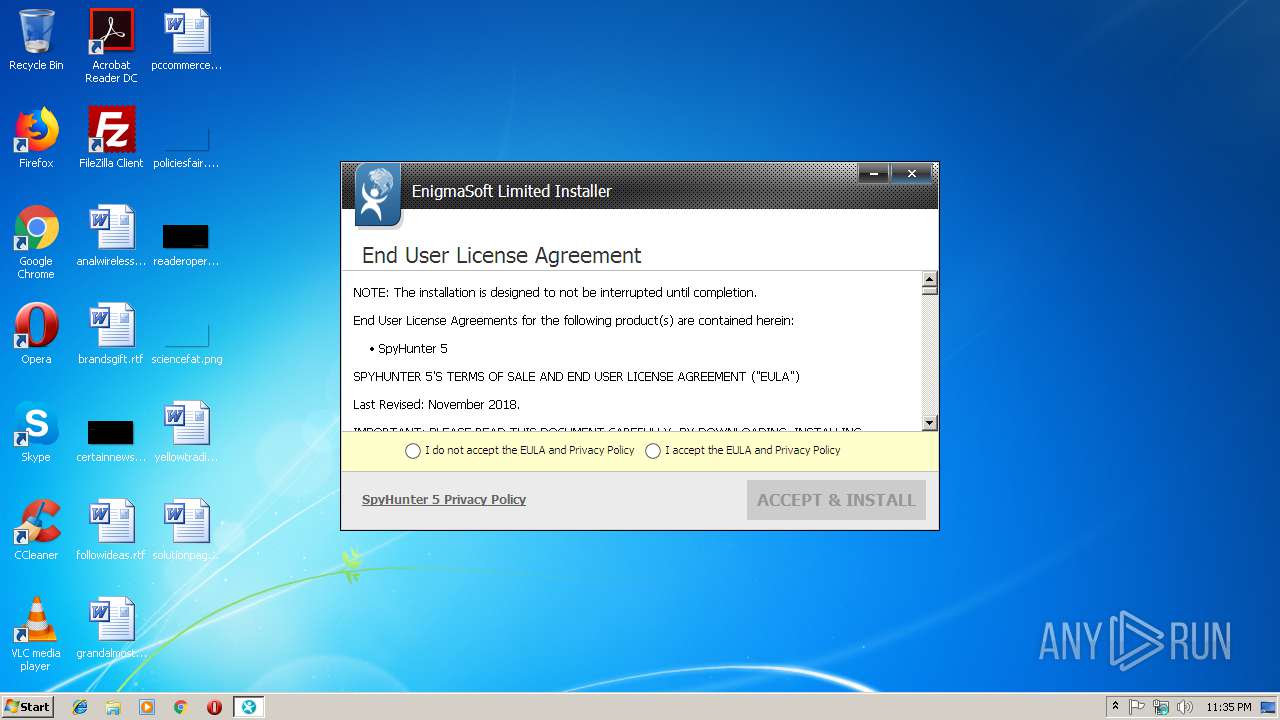This screenshot has width=1280, height=720.
Task: Open the volume speaker tray icon
Action: (x=1185, y=707)
